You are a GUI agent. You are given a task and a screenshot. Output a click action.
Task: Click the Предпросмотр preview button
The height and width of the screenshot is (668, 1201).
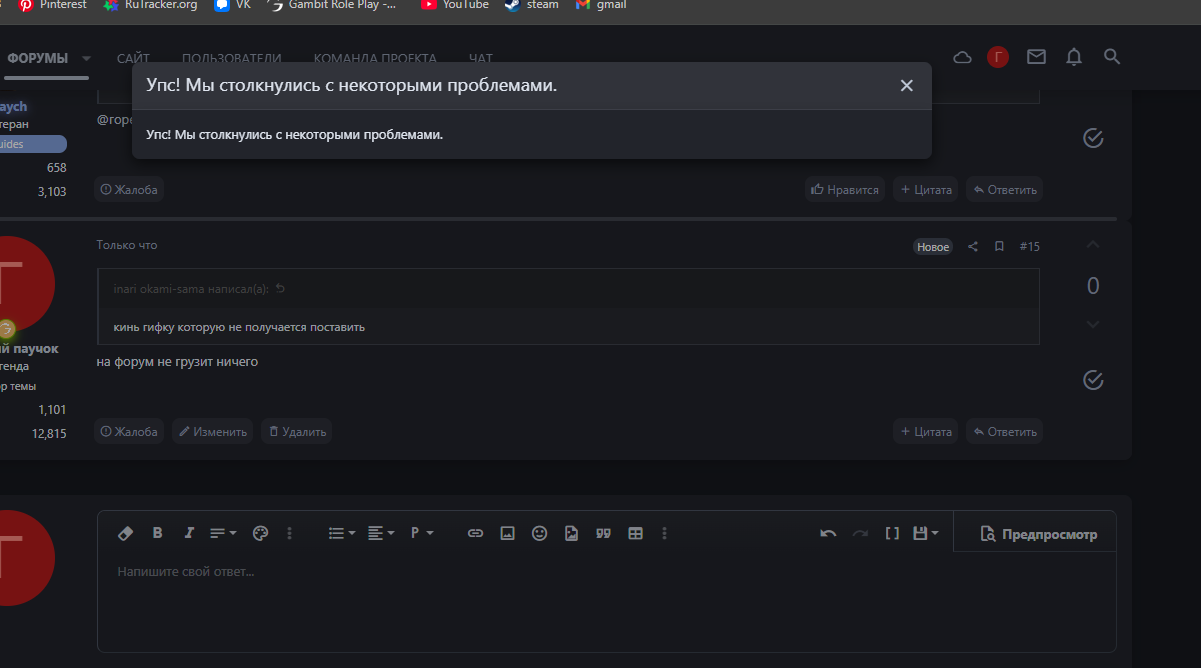click(1038, 534)
